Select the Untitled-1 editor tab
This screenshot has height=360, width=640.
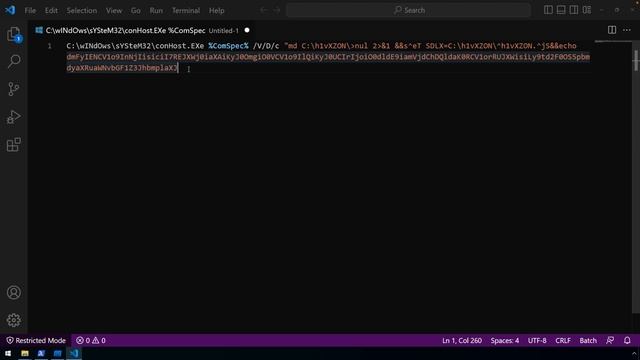coord(142,30)
